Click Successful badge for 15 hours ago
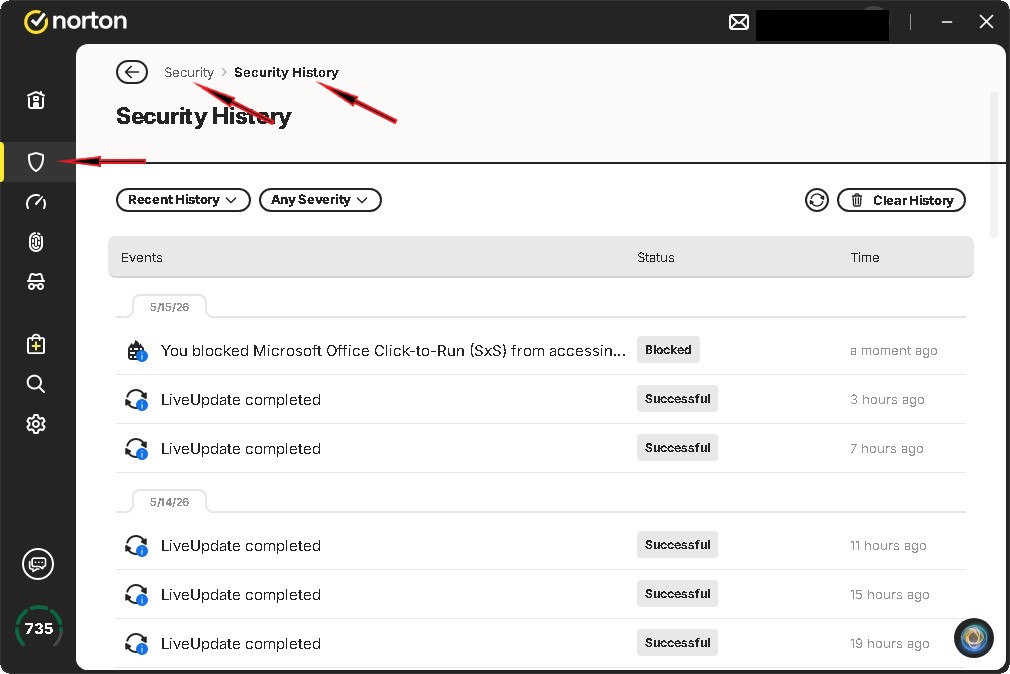Image resolution: width=1010 pixels, height=674 pixels. coord(678,594)
